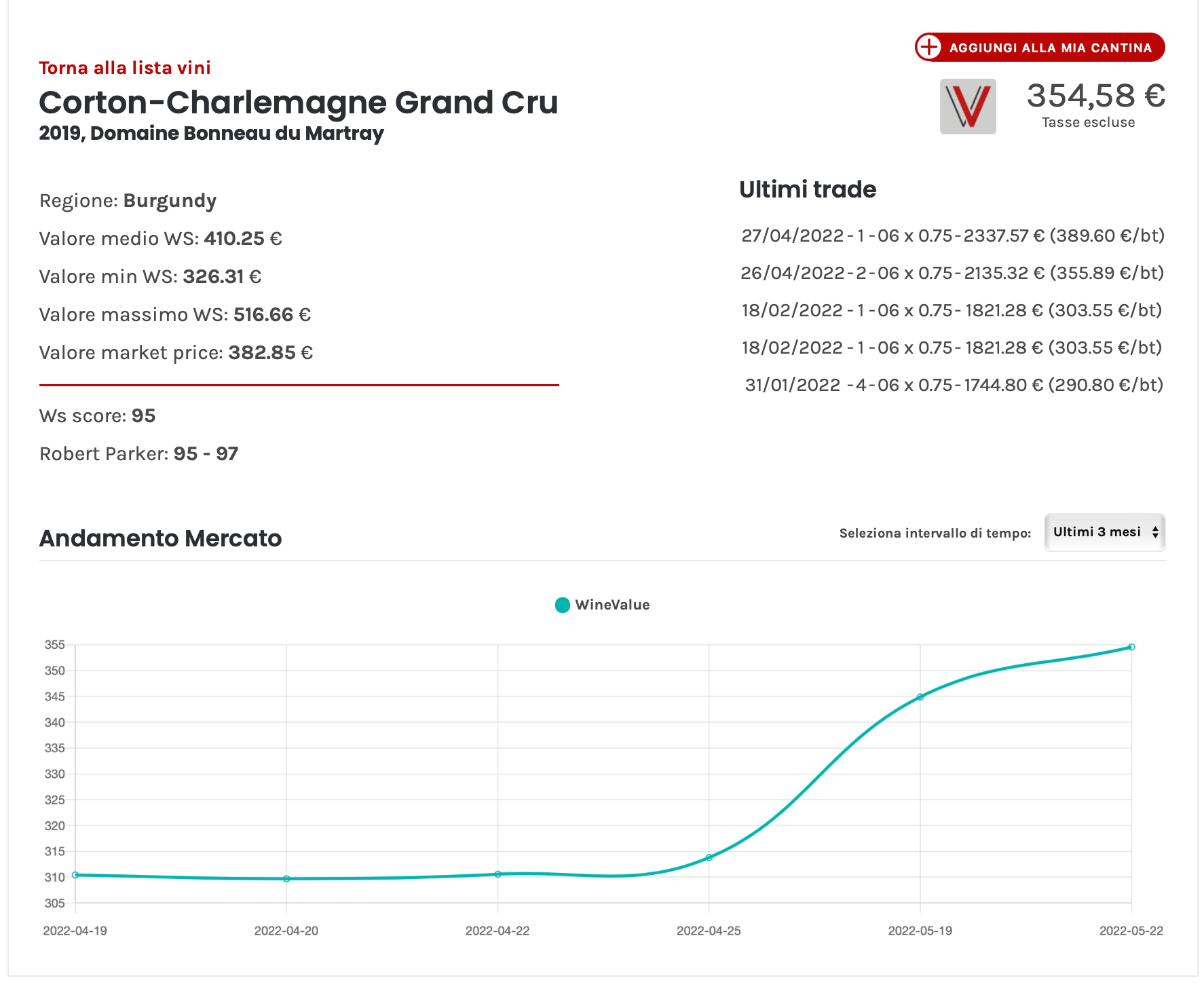
Task: Click the 2019, Domaine Bonneau du Martray subtitle
Action: tap(211, 133)
